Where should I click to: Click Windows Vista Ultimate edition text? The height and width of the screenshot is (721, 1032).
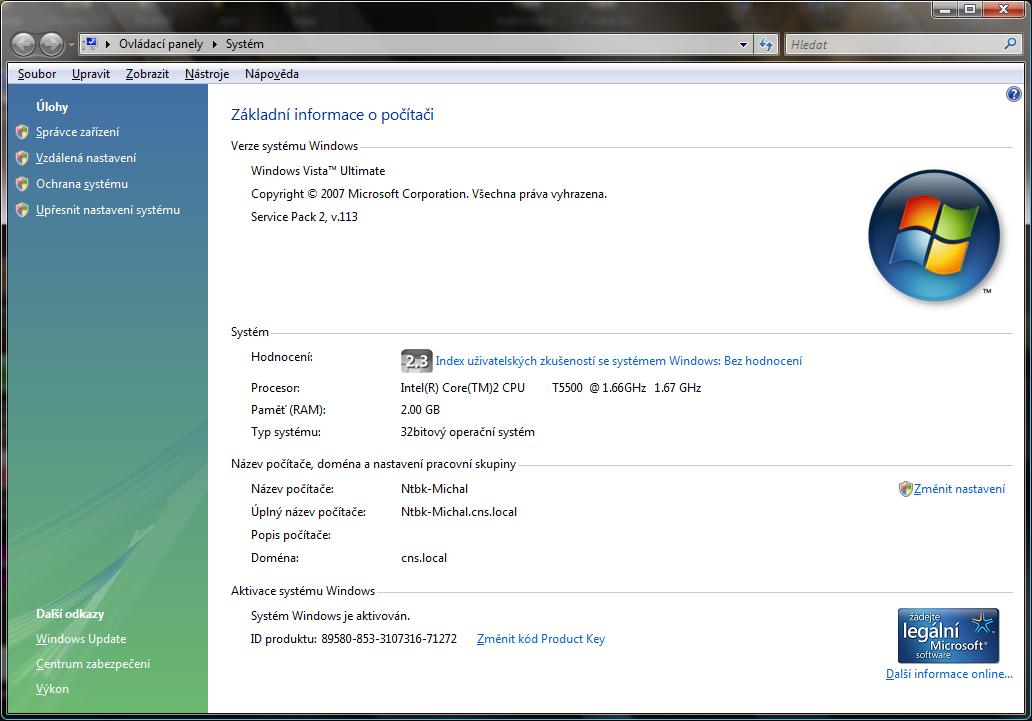point(318,171)
